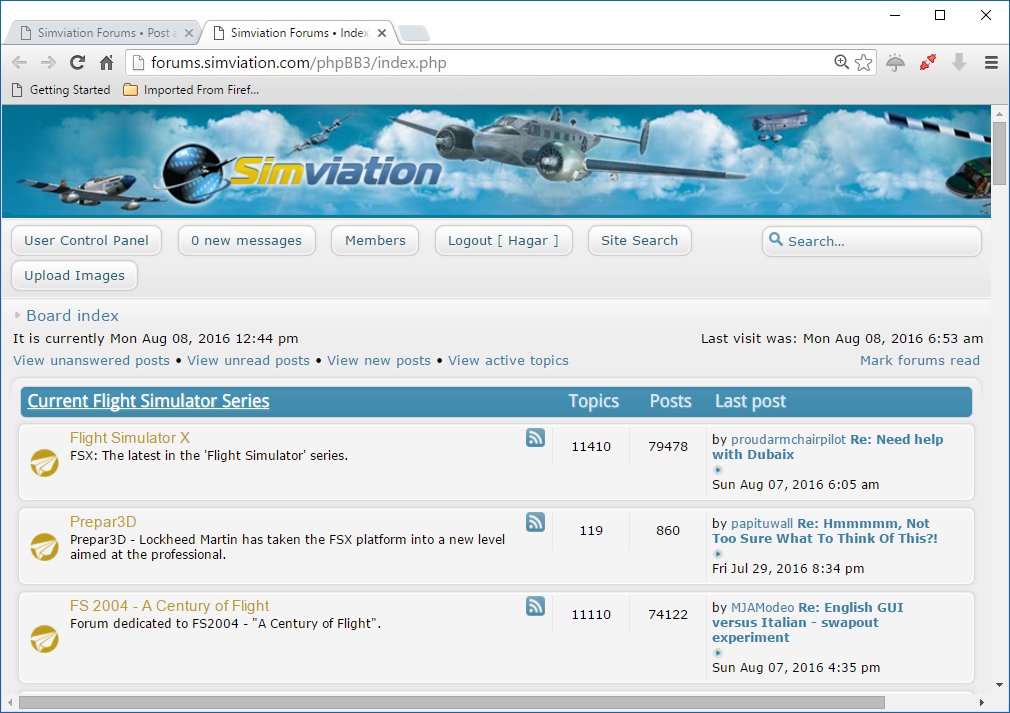Click the 79478 posts count
This screenshot has height=713, width=1010.
pyautogui.click(x=668, y=446)
